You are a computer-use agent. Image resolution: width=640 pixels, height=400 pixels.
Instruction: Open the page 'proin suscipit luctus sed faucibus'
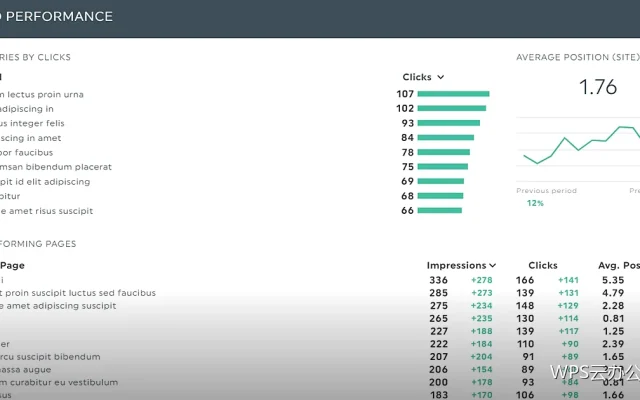pos(80,293)
